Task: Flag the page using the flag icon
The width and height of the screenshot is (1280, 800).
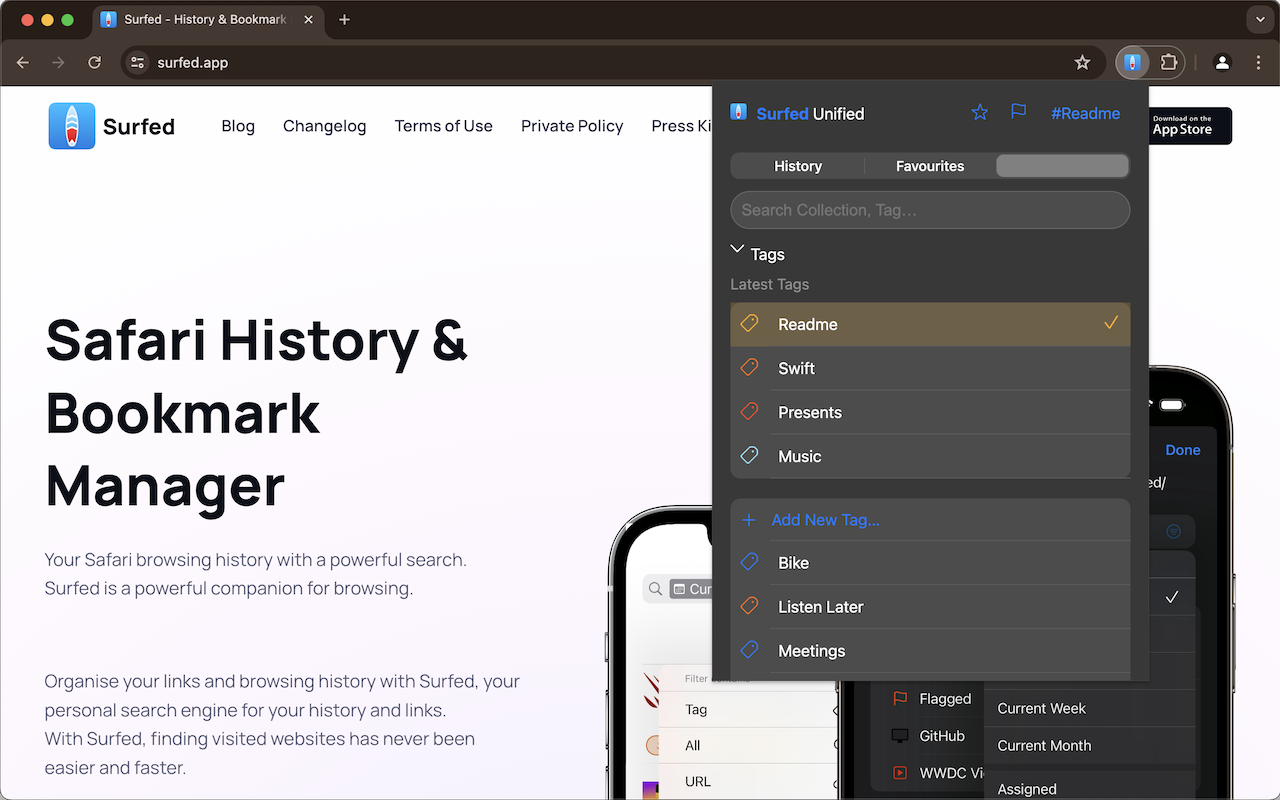Action: coord(1018,112)
